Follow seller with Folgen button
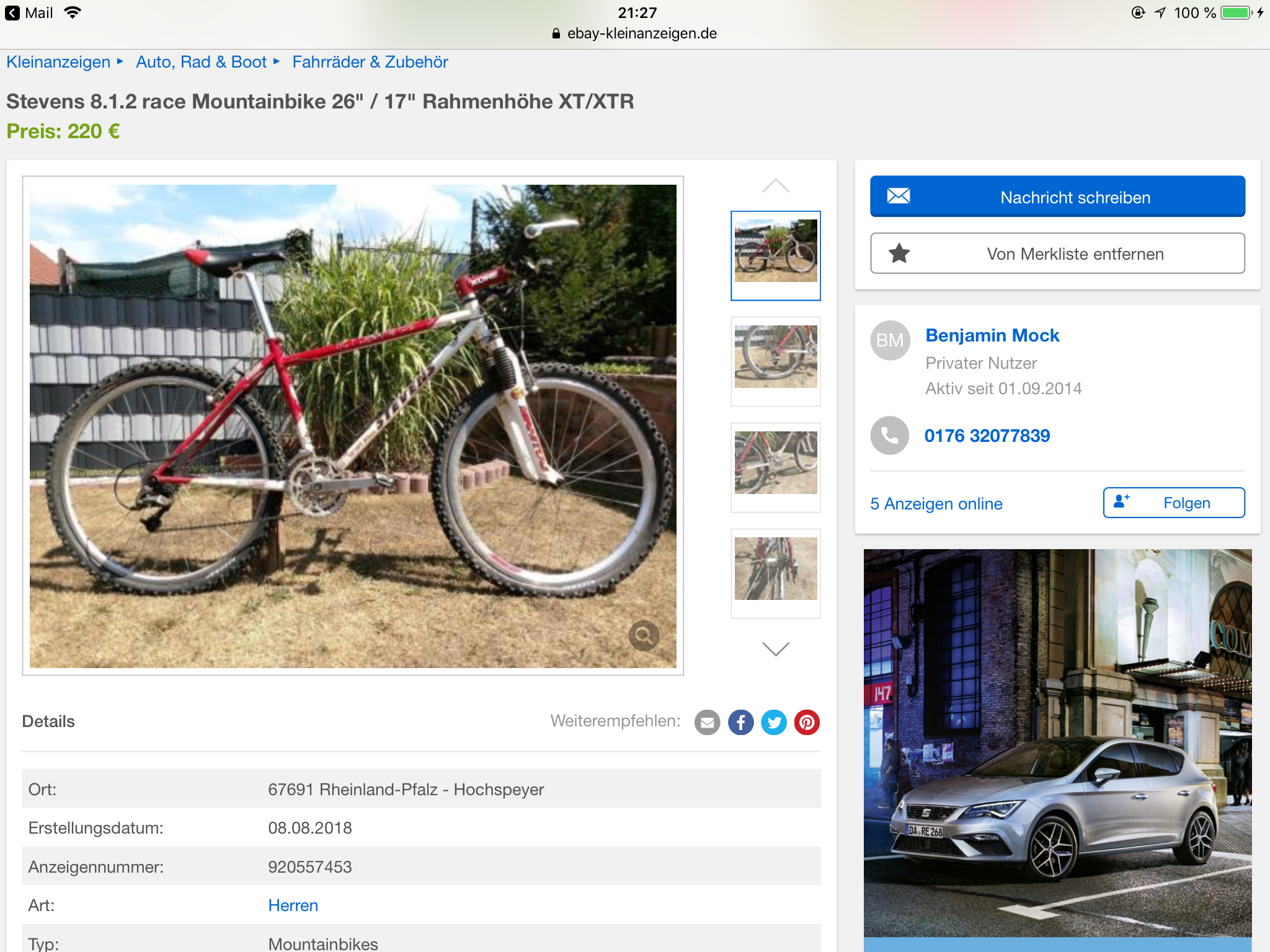The height and width of the screenshot is (952, 1270). [x=1173, y=503]
